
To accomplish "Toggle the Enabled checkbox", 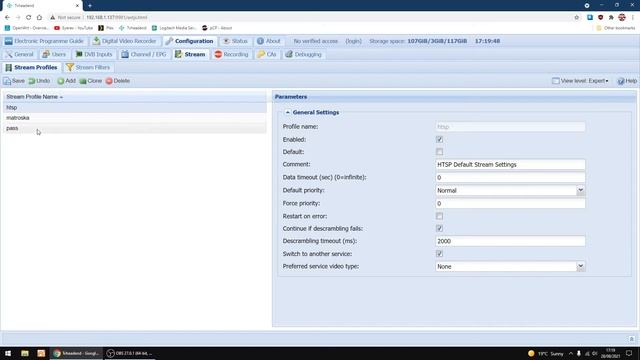I will coord(439,140).
